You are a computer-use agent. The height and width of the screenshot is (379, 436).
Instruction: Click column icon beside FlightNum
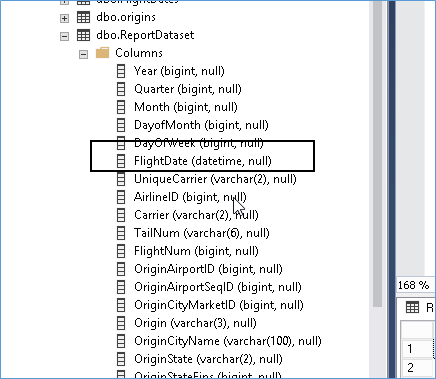click(121, 251)
